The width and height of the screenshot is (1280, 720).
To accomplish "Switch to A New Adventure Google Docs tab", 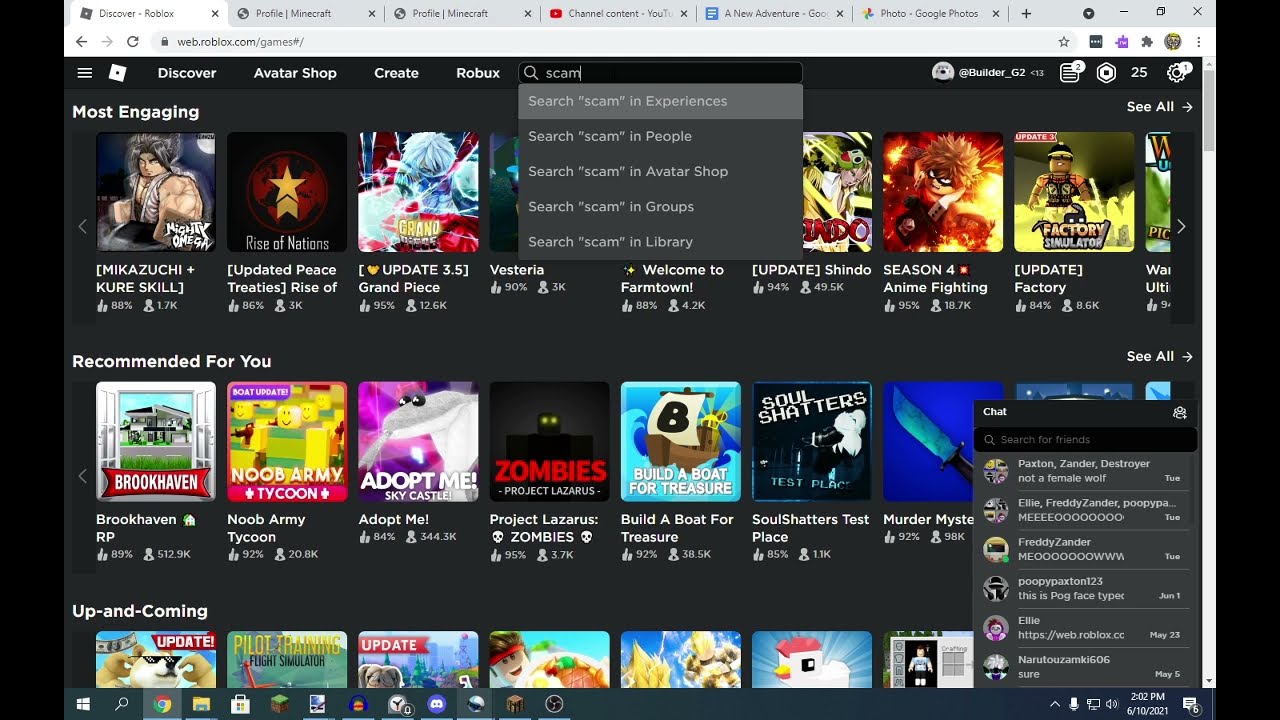I will point(773,14).
